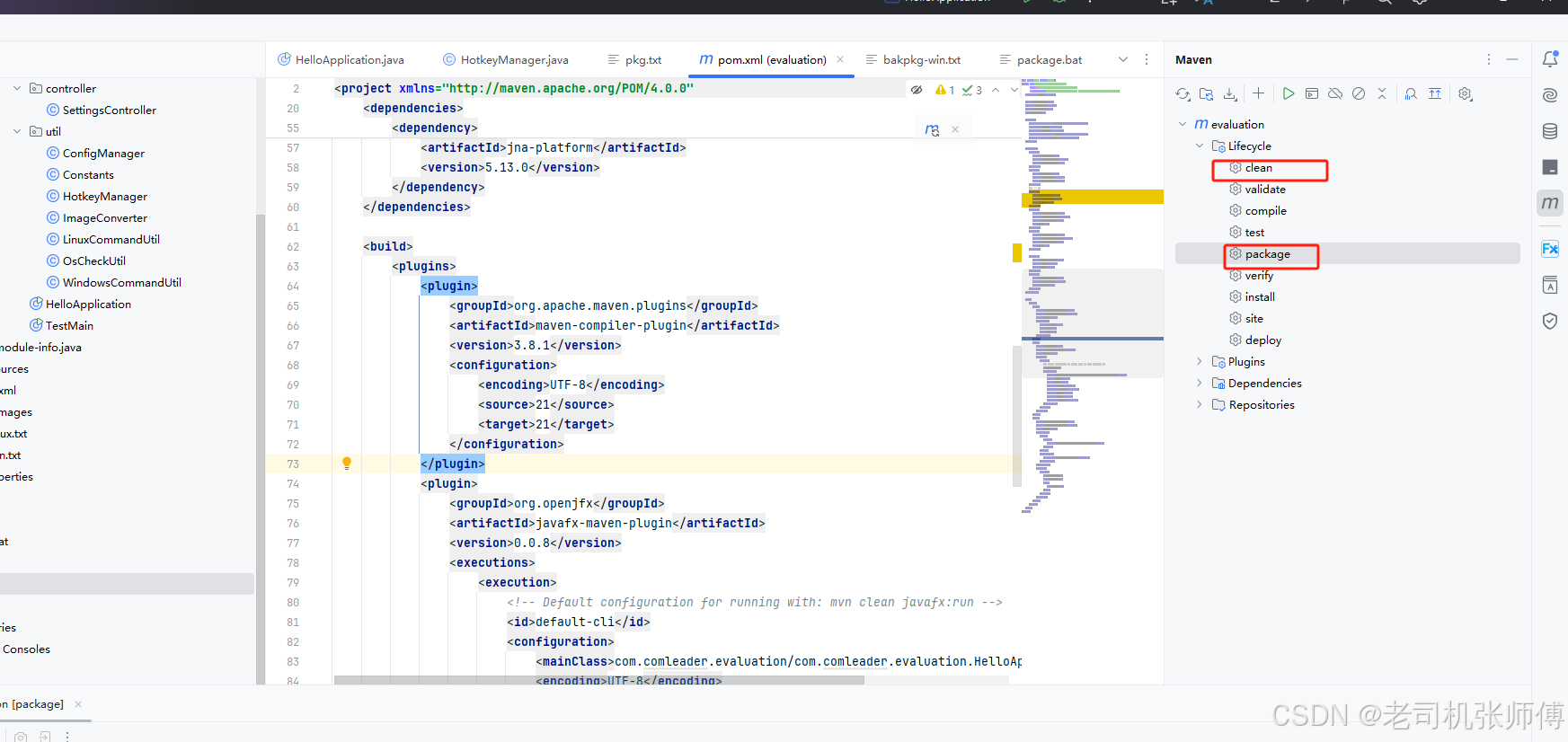Run Maven build with green play icon

pos(1289,93)
